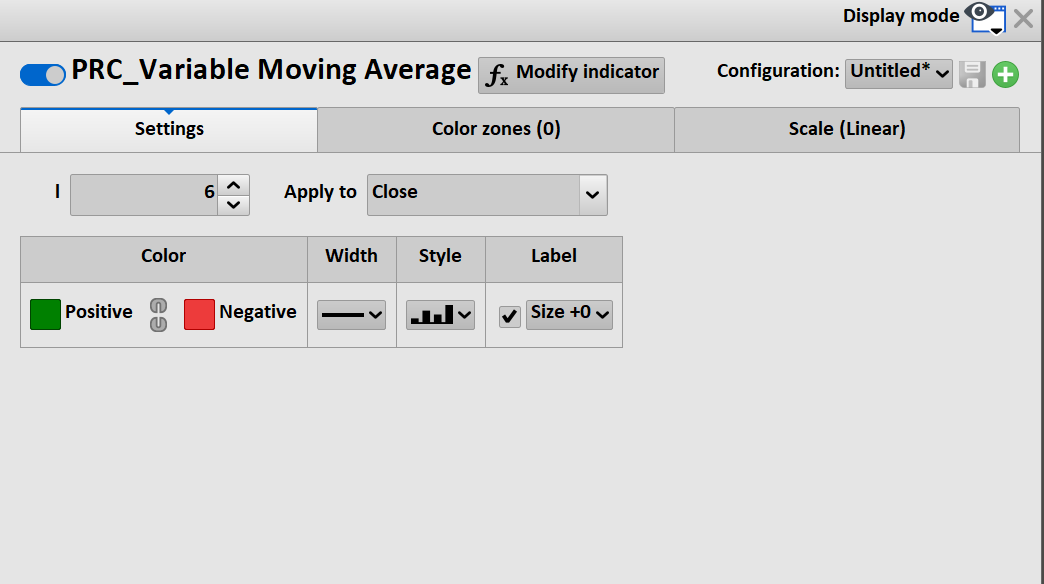1044x584 pixels.
Task: Open the label Size +0 dropdown
Action: [x=569, y=314]
